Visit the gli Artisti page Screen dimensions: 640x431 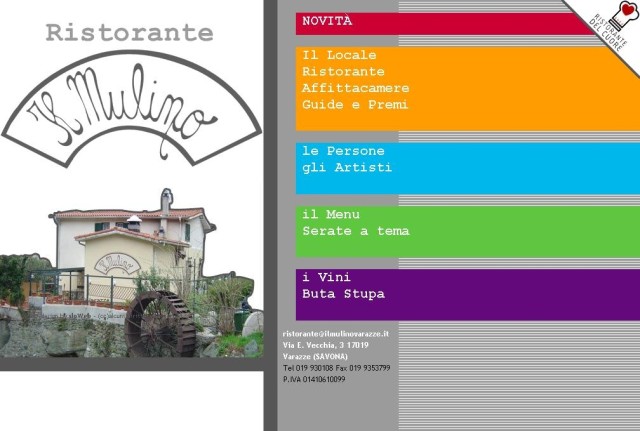347,167
